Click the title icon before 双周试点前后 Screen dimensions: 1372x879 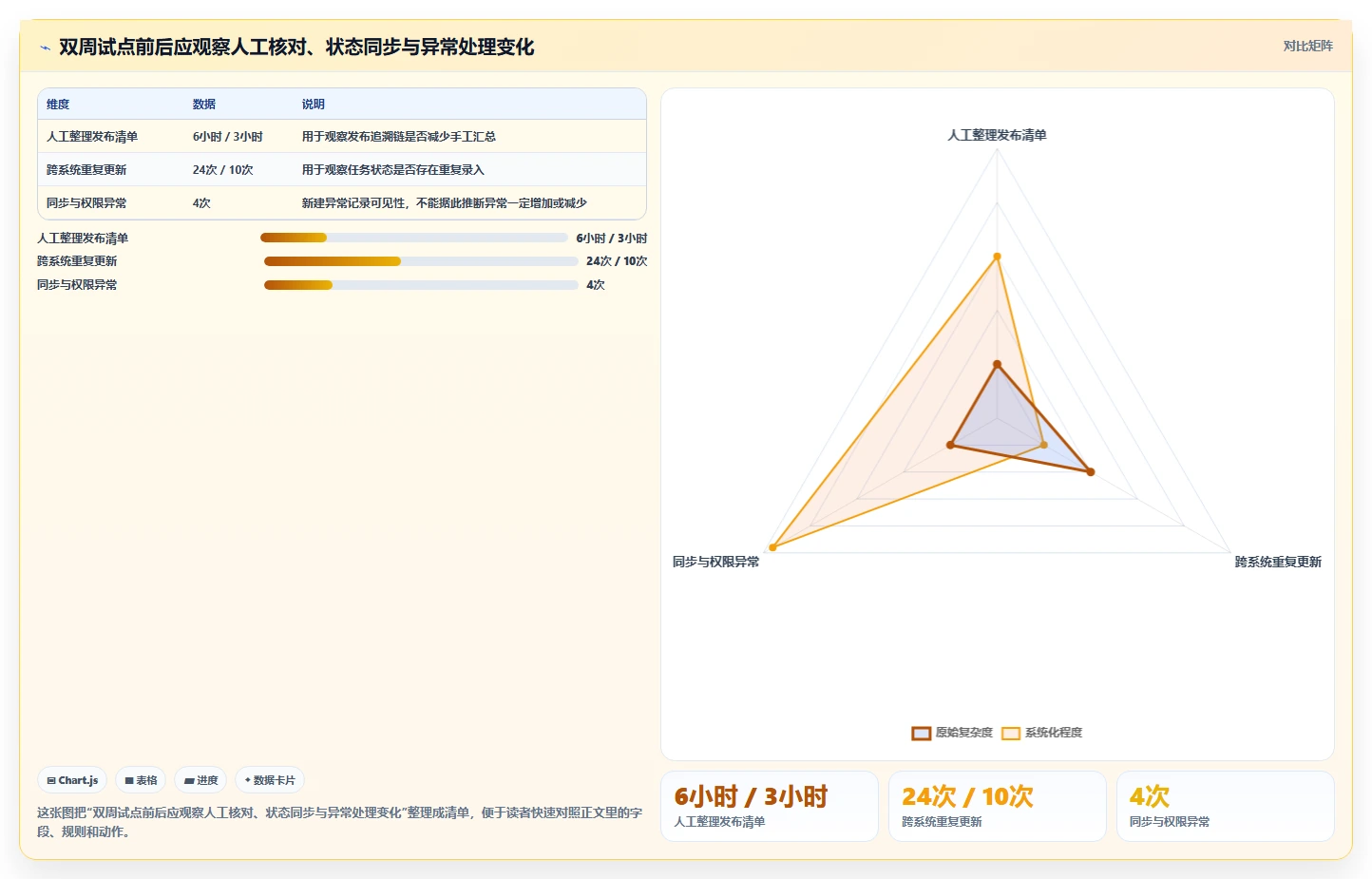click(x=45, y=48)
